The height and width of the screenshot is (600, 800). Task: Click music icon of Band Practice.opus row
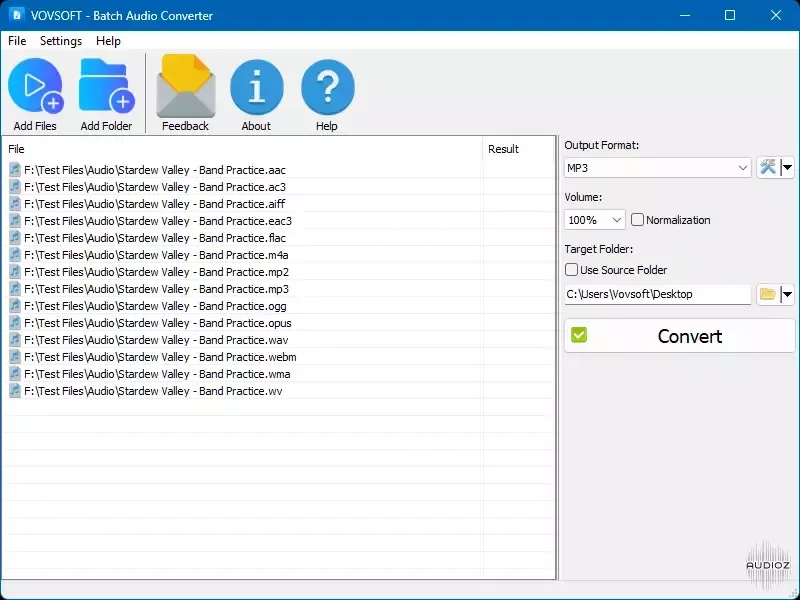pos(15,323)
